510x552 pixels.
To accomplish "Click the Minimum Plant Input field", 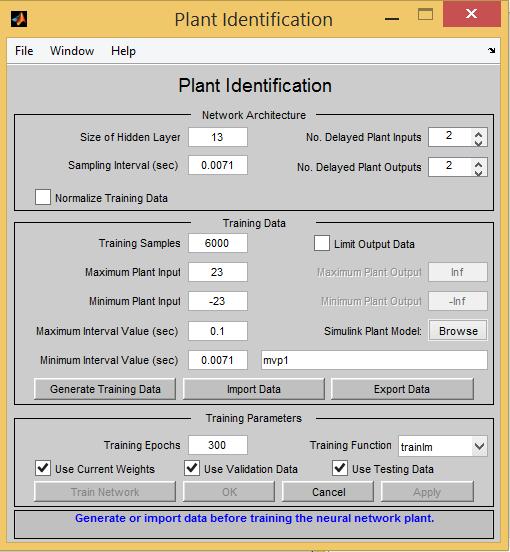I will point(218,301).
